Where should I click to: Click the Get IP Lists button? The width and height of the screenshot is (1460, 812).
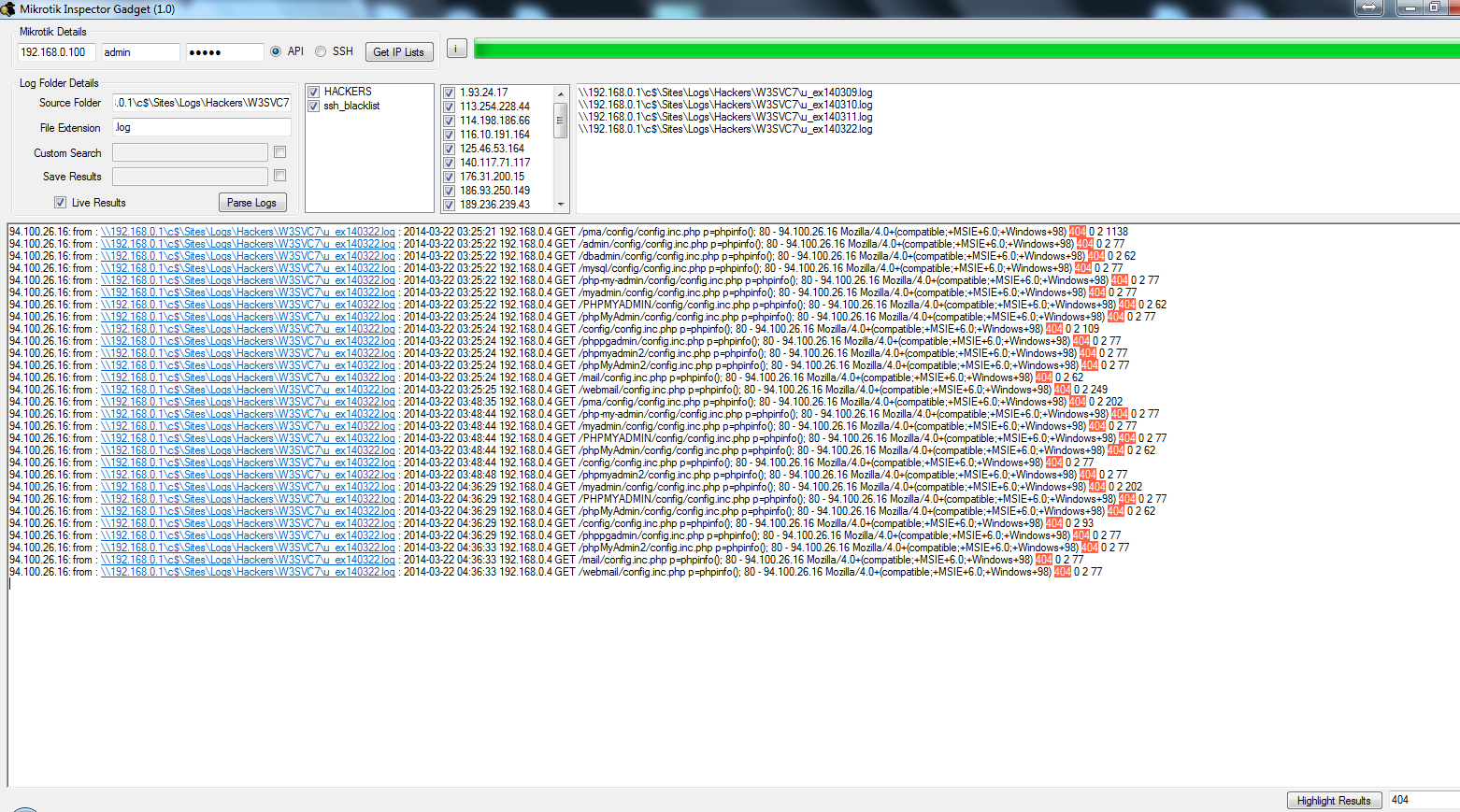click(398, 51)
